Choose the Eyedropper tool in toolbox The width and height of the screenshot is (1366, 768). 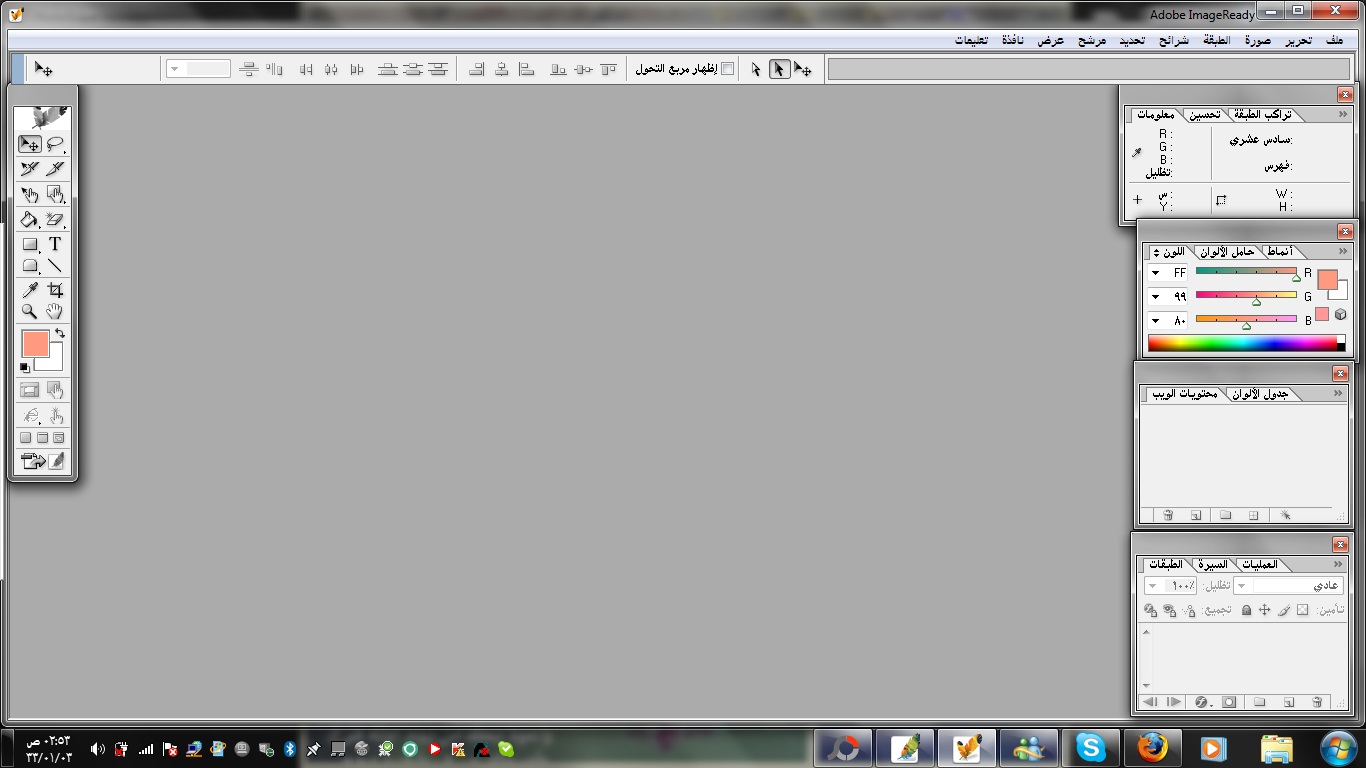tap(30, 290)
